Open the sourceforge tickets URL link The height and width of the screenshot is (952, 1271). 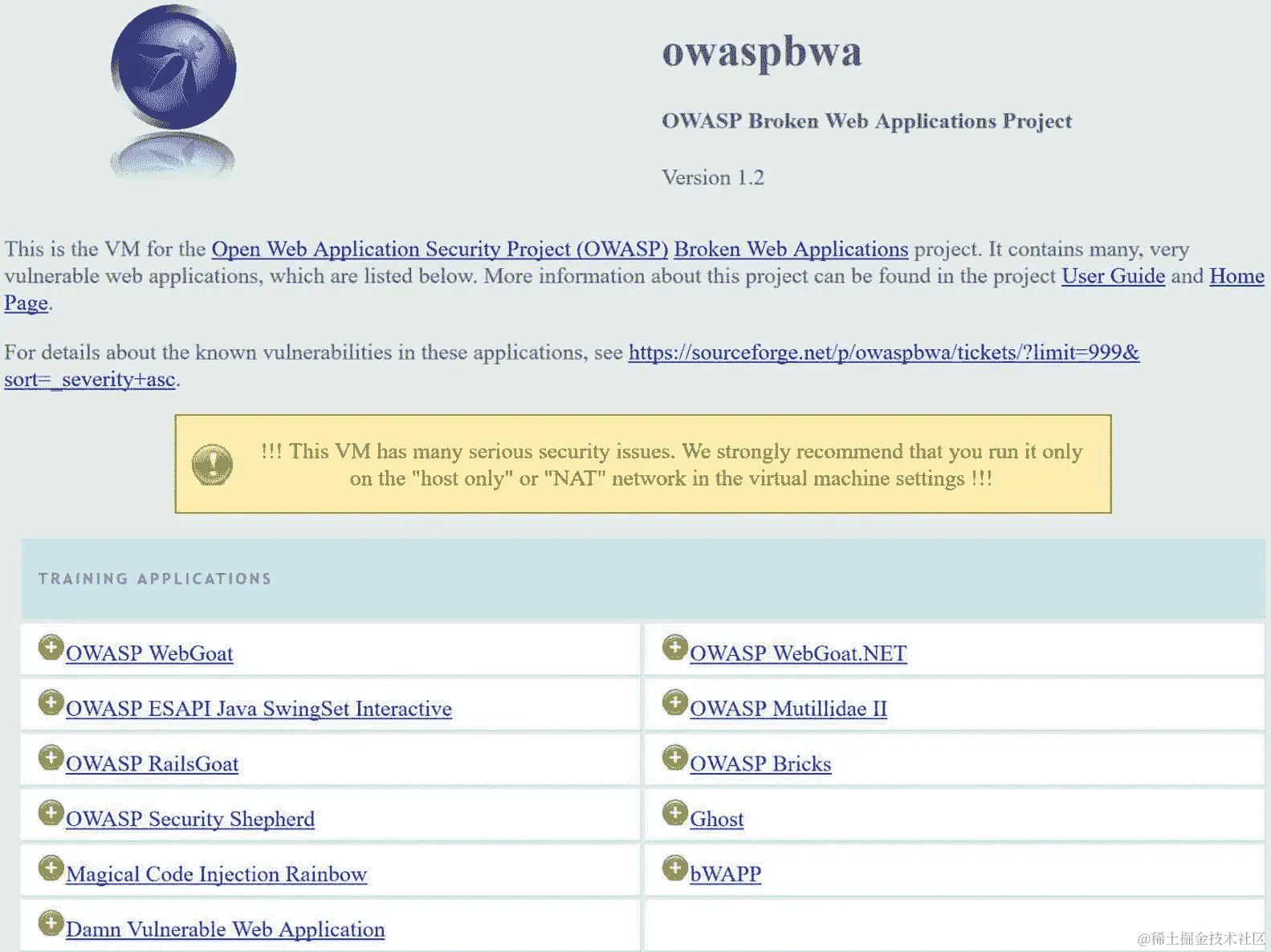(883, 352)
